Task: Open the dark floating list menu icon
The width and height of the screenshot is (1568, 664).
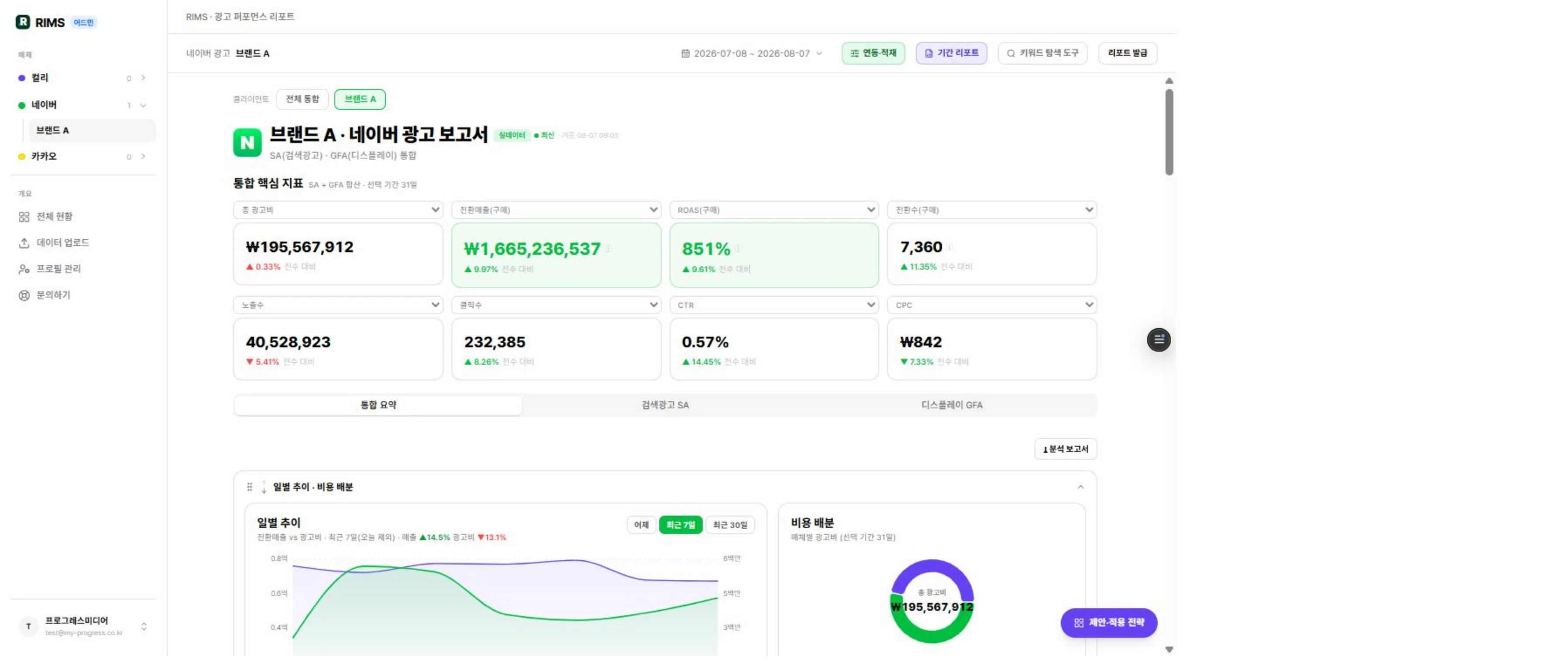Action: (1159, 340)
